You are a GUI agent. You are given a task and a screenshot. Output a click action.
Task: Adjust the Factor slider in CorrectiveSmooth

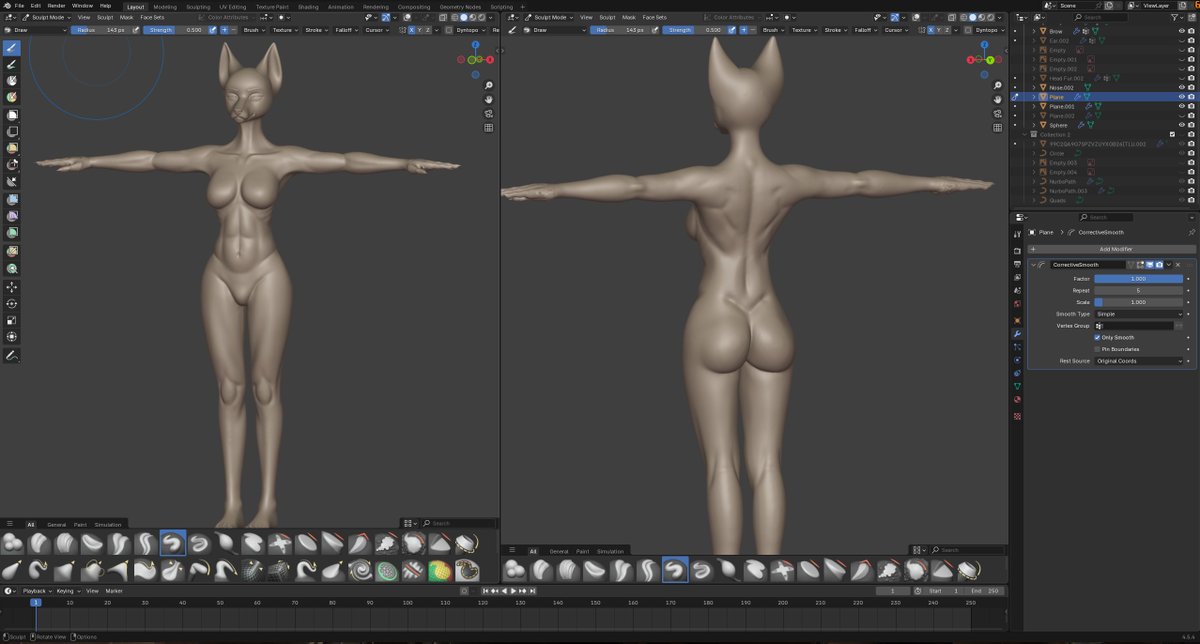coord(1139,279)
